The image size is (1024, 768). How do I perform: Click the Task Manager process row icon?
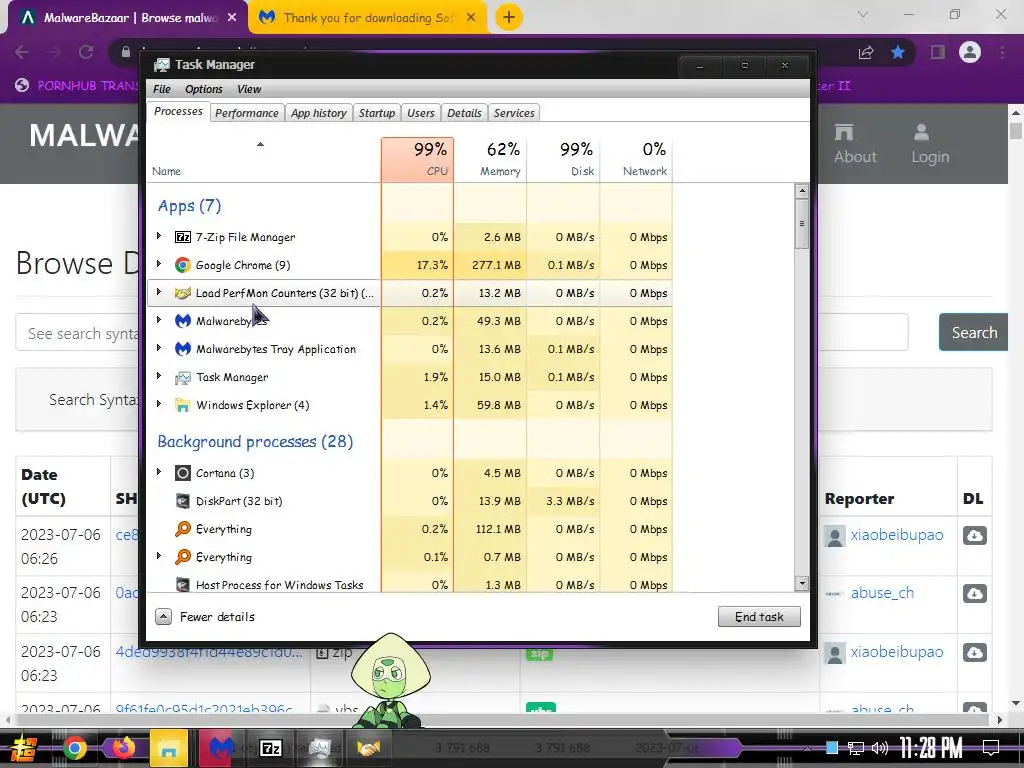point(183,377)
